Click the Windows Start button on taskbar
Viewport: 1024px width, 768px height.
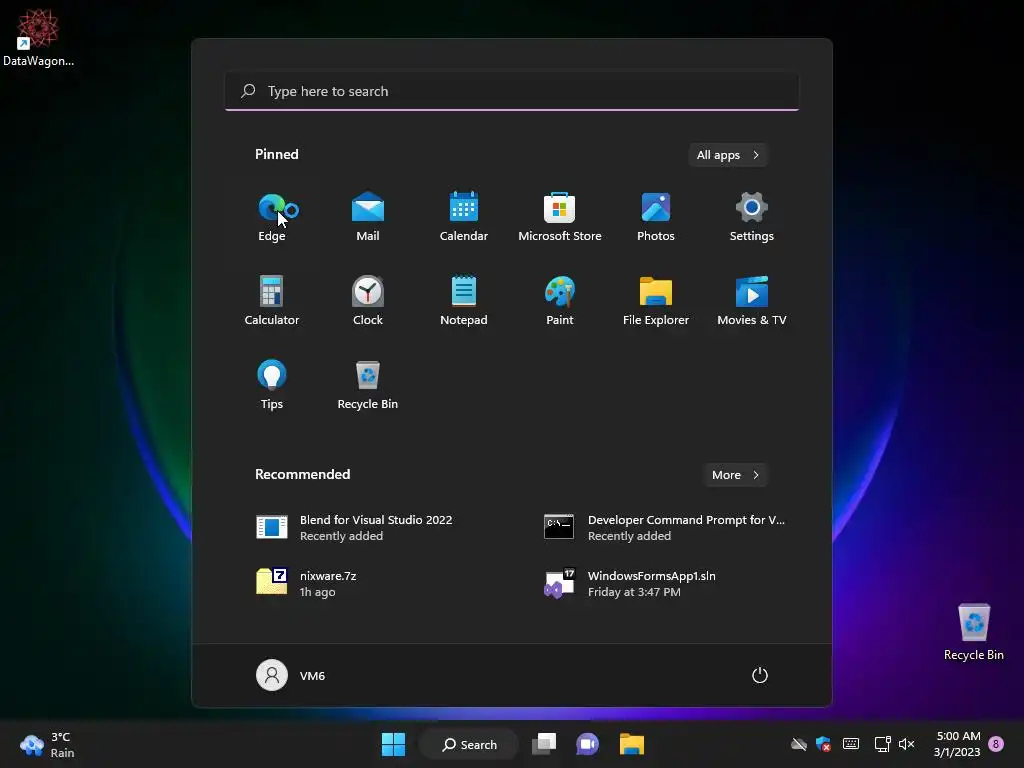tap(393, 744)
